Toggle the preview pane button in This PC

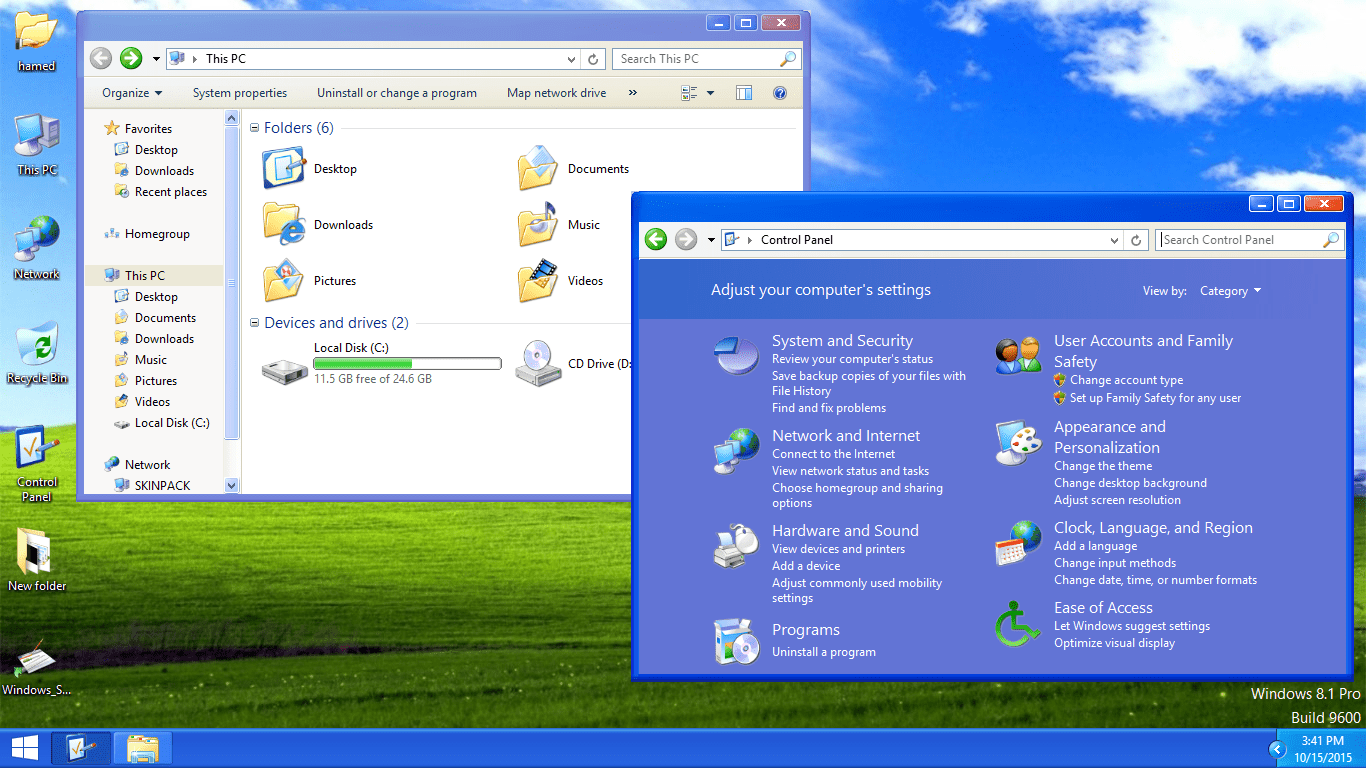[x=744, y=93]
